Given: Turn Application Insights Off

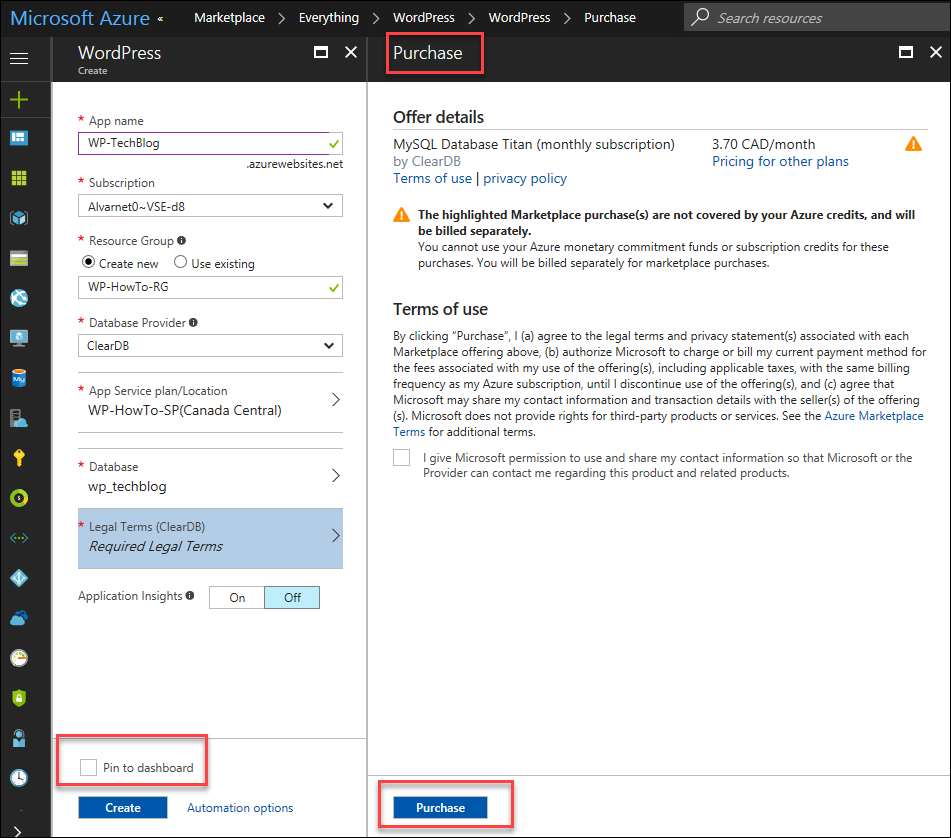Looking at the screenshot, I should pos(292,598).
